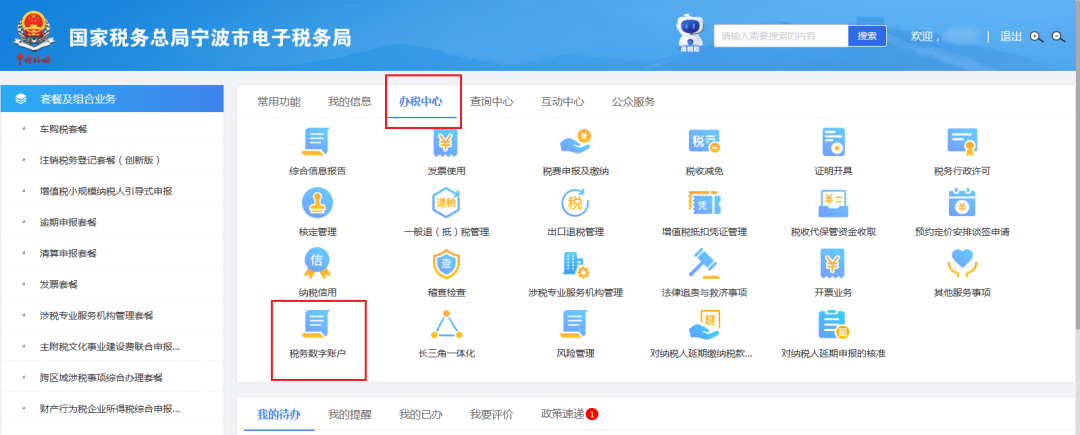Image resolution: width=1080 pixels, height=435 pixels.
Task: Open 逾期申报套餐 in sidebar
Action: tap(69, 222)
